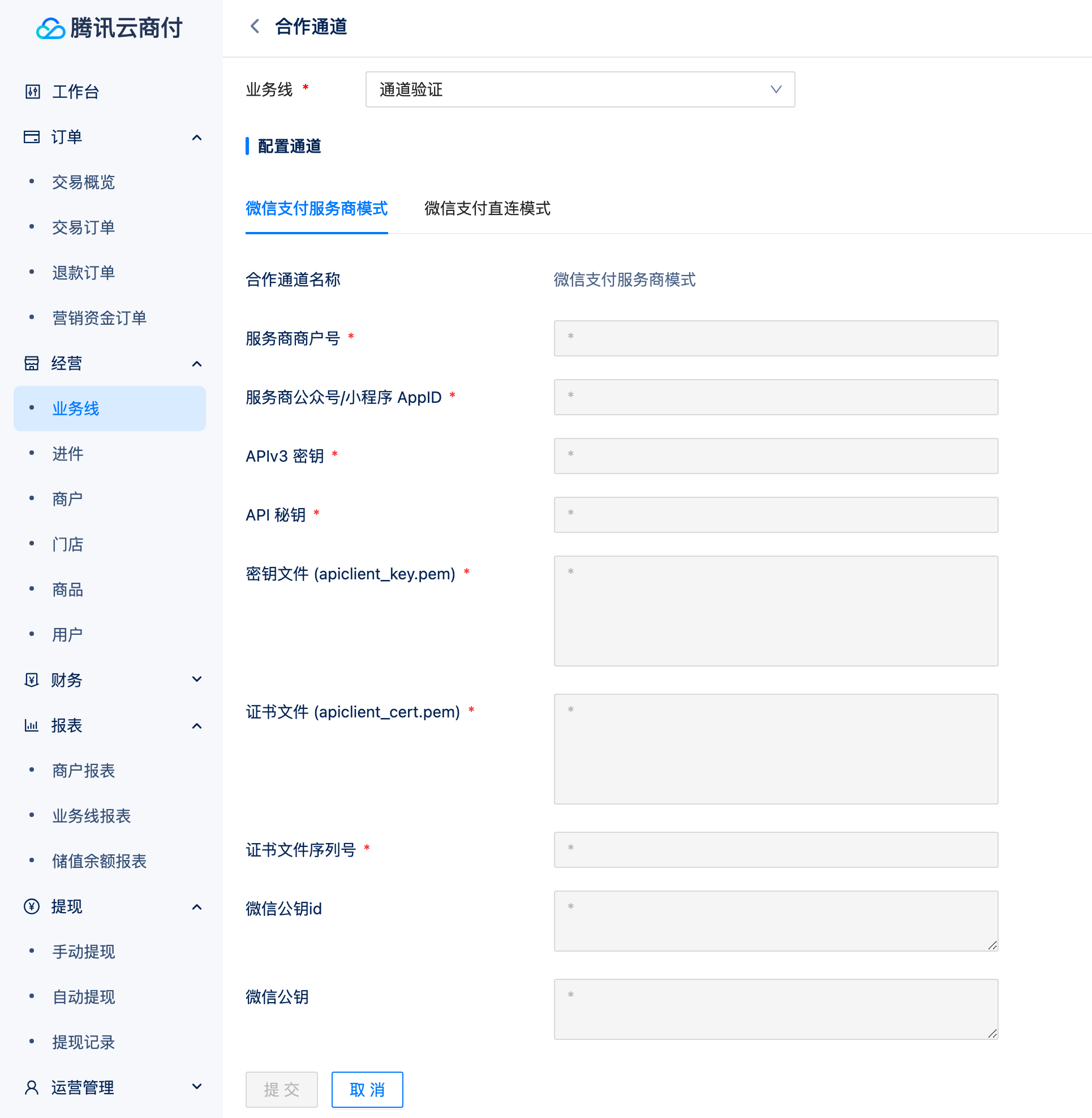Focus the 证书文件序列号 input field
Viewport: 1092px width, 1118px height.
click(x=775, y=850)
